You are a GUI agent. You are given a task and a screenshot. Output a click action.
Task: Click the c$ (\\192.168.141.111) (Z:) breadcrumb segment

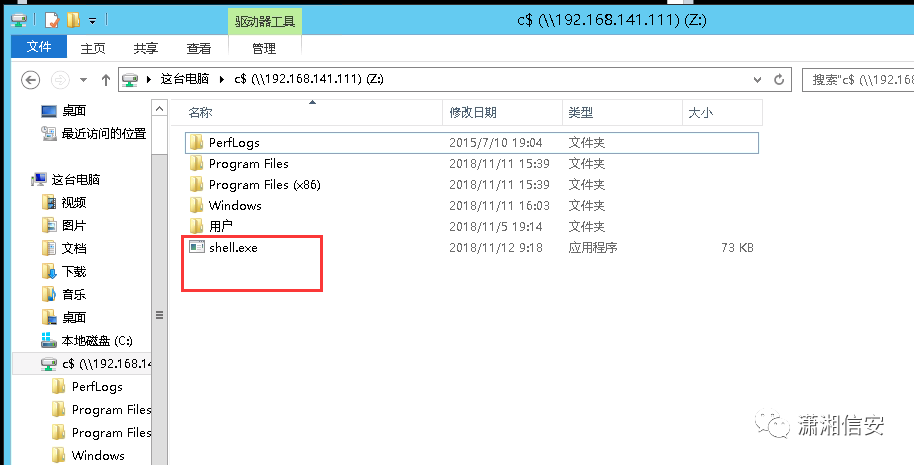point(308,79)
